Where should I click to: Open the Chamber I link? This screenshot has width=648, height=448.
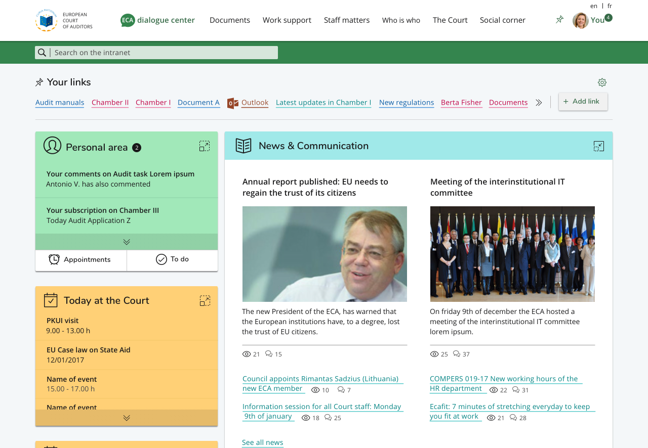click(153, 102)
